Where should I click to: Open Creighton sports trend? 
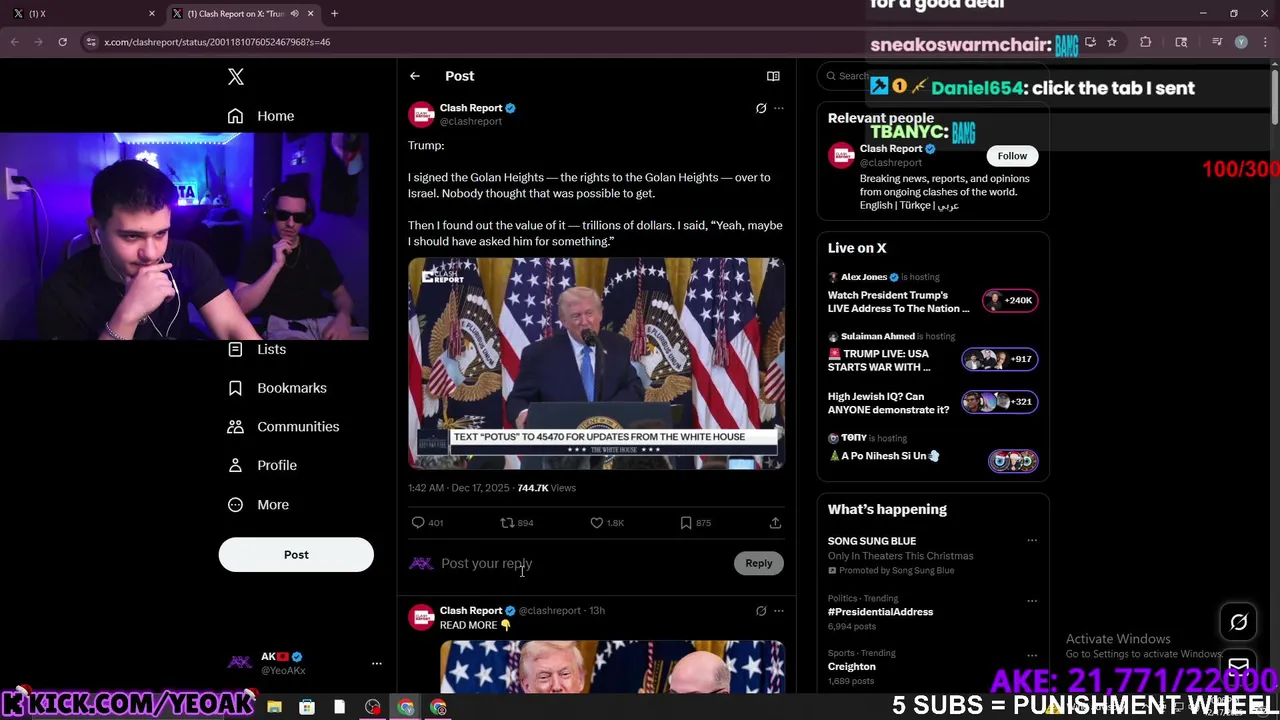point(852,667)
